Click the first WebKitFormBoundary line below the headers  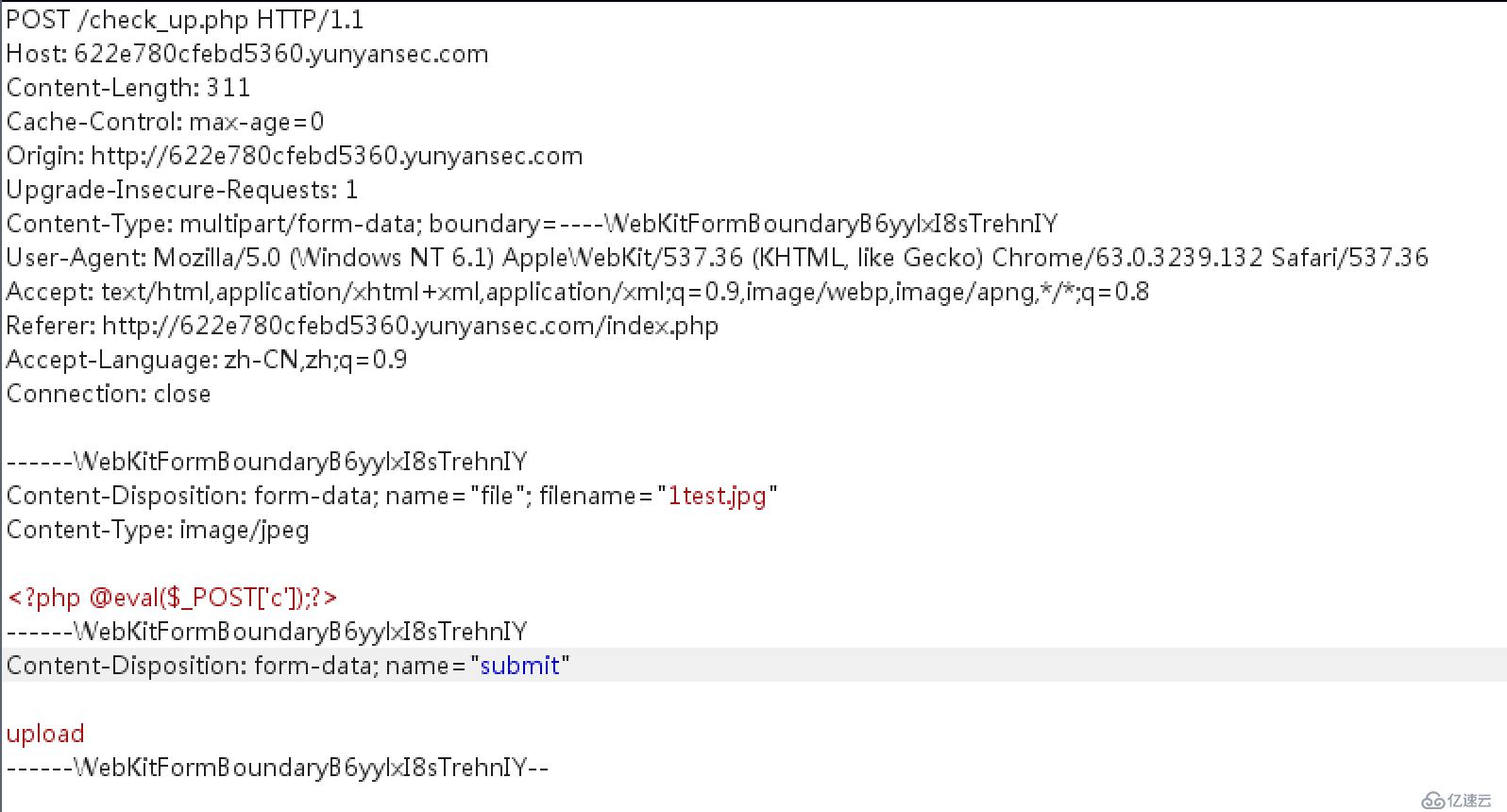267,462
